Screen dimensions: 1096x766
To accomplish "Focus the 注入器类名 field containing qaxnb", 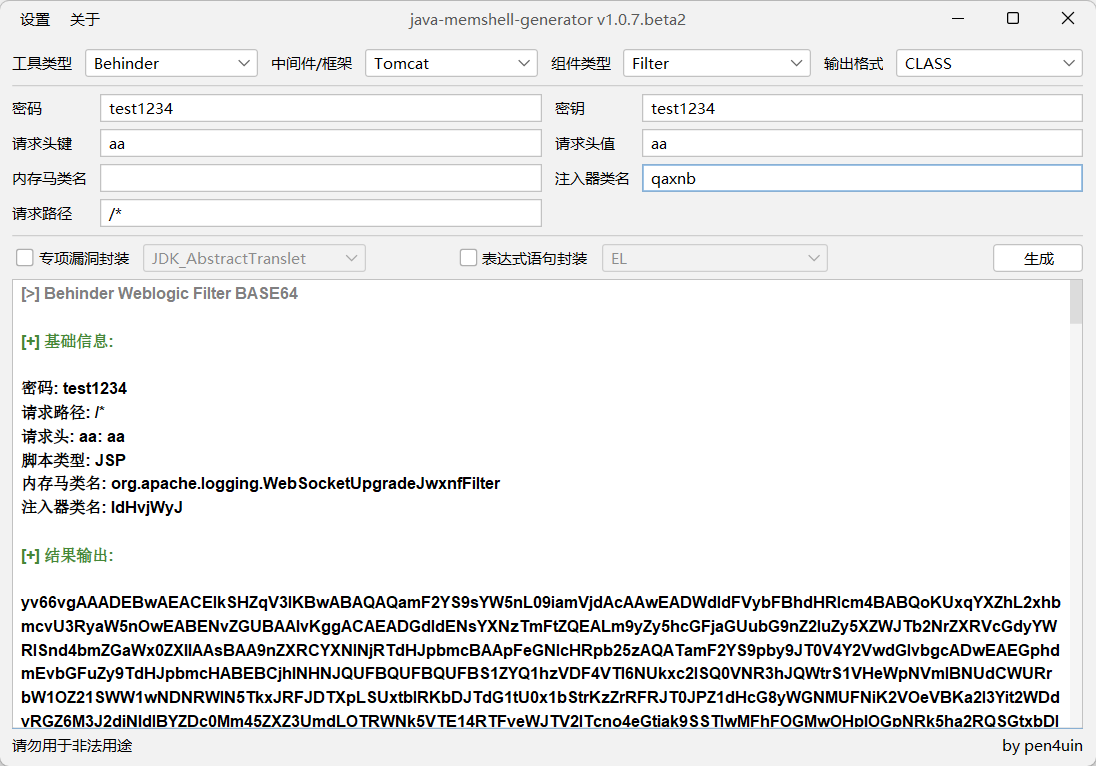I will [x=863, y=178].
